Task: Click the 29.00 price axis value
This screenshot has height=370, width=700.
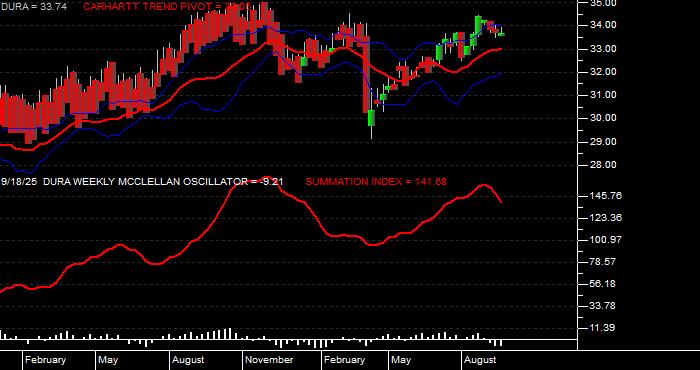Action: click(x=603, y=142)
